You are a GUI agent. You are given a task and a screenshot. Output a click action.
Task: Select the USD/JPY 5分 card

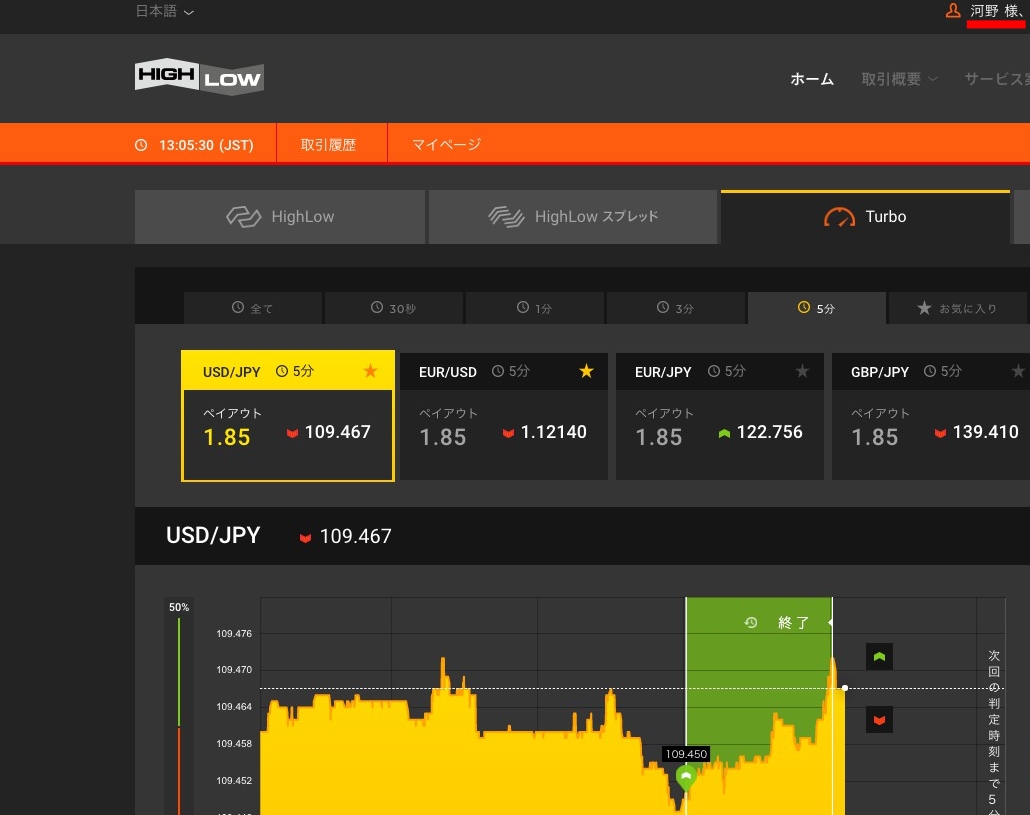pos(288,416)
